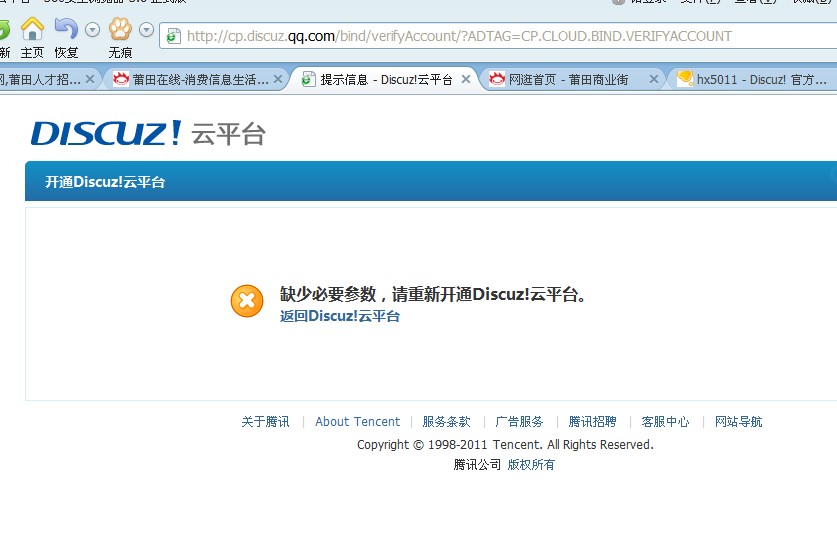The width and height of the screenshot is (837, 546).
Task: Close the 网逛首页 - 莆田商业街 tab
Action: pyautogui.click(x=654, y=80)
